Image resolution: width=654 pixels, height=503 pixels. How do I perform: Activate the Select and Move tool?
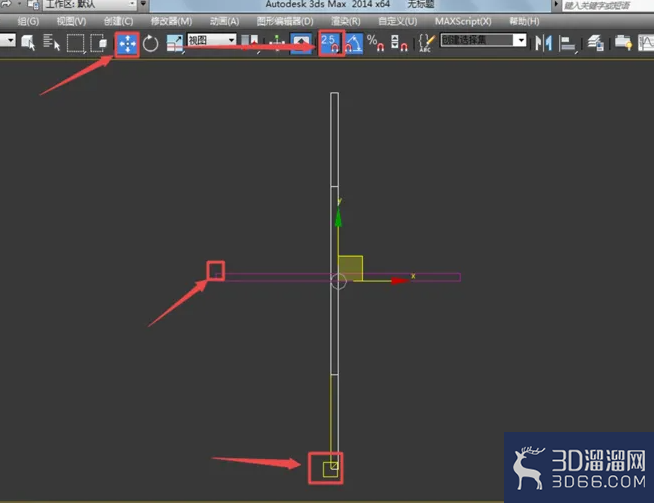tap(127, 44)
